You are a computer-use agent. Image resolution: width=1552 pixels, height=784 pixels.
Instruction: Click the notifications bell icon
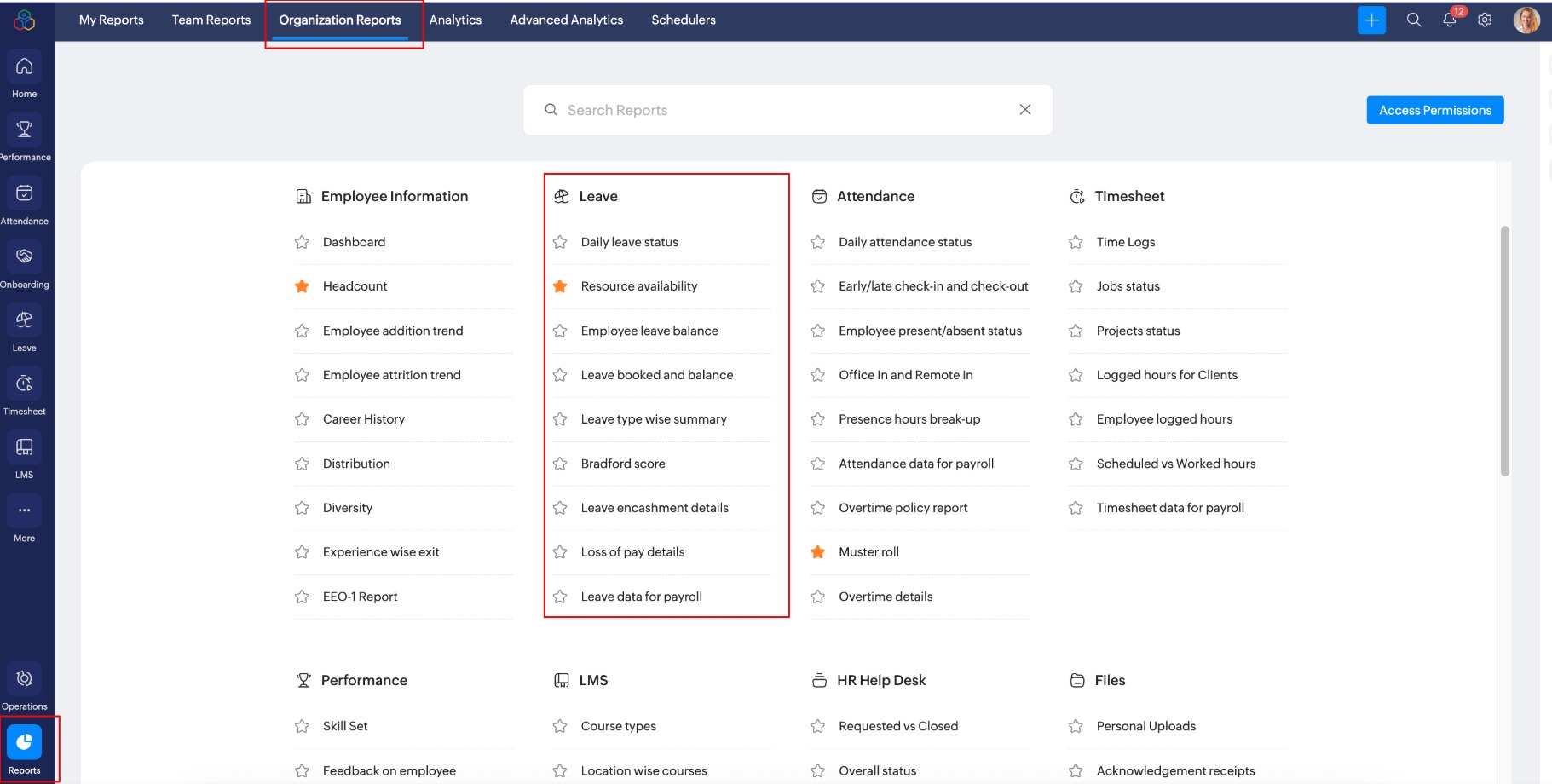click(x=1449, y=20)
